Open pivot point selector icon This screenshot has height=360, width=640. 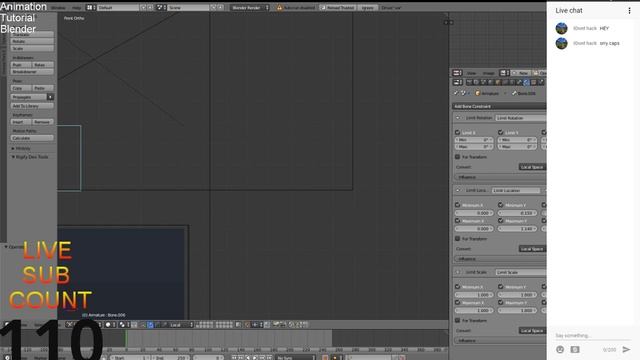pyautogui.click(x=124, y=325)
